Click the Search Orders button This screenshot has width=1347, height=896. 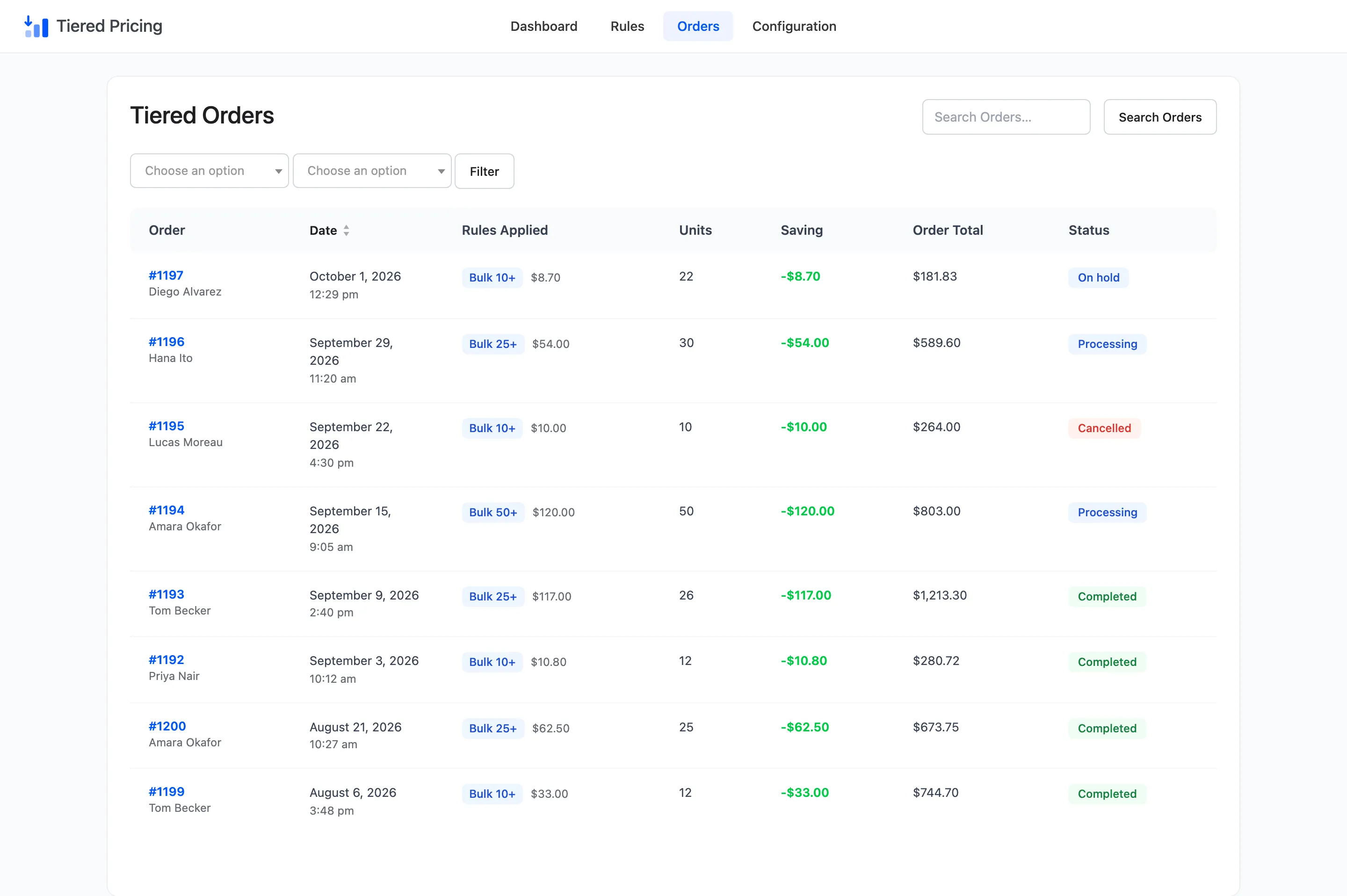[1159, 117]
